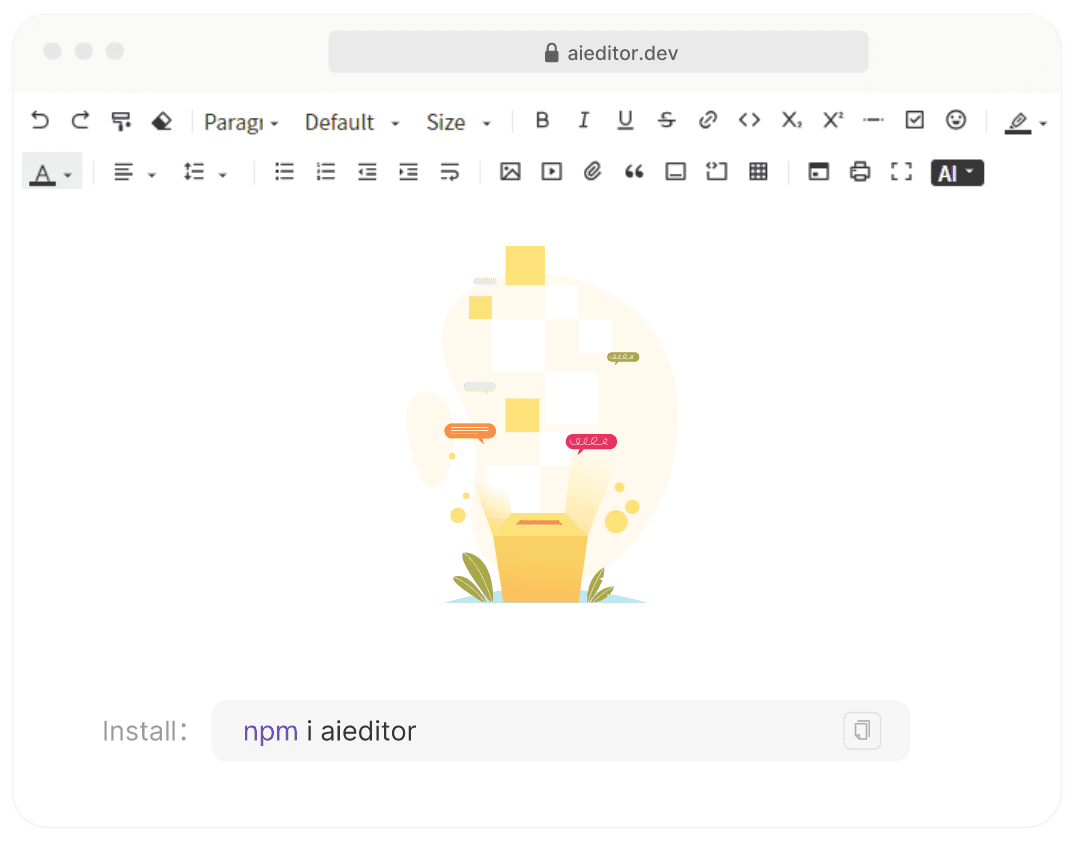
Task: Expand the text alignment dropdown arrow
Action: (x=152, y=175)
